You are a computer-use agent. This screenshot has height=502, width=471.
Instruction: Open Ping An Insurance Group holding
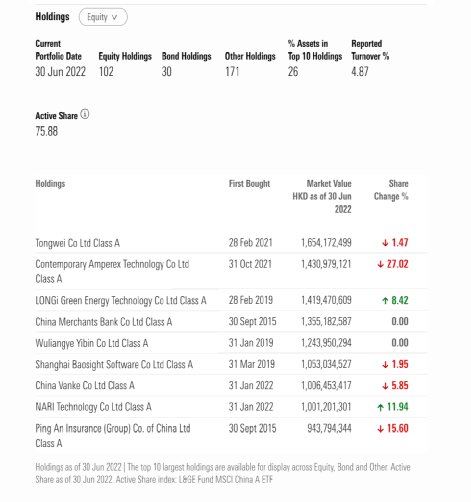click(113, 436)
